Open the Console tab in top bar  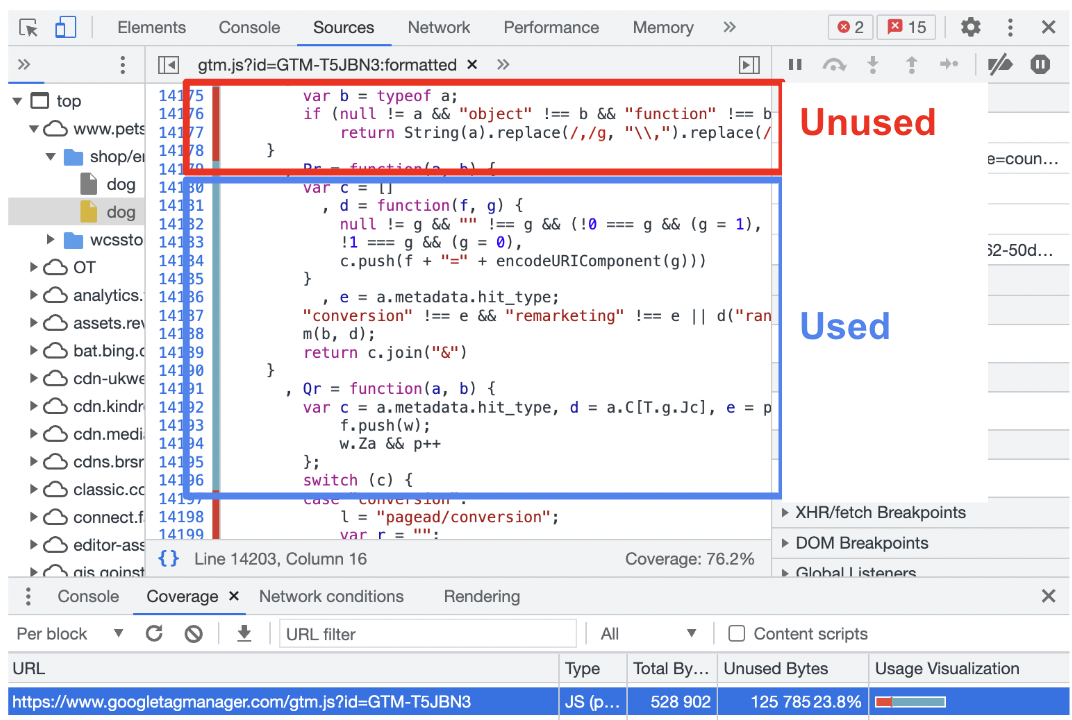click(249, 27)
